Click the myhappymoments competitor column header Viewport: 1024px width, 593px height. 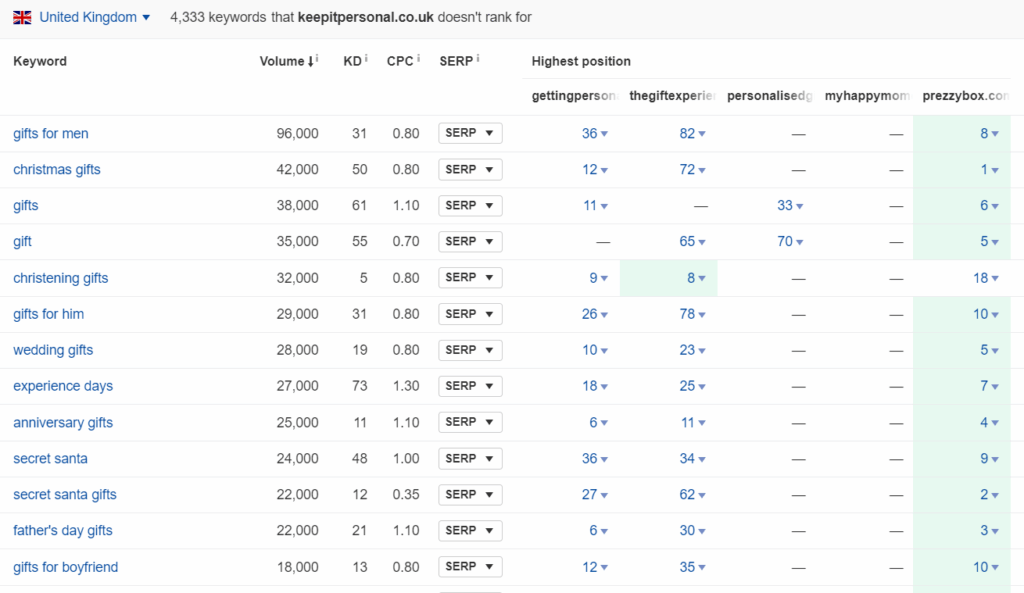pyautogui.click(x=868, y=96)
